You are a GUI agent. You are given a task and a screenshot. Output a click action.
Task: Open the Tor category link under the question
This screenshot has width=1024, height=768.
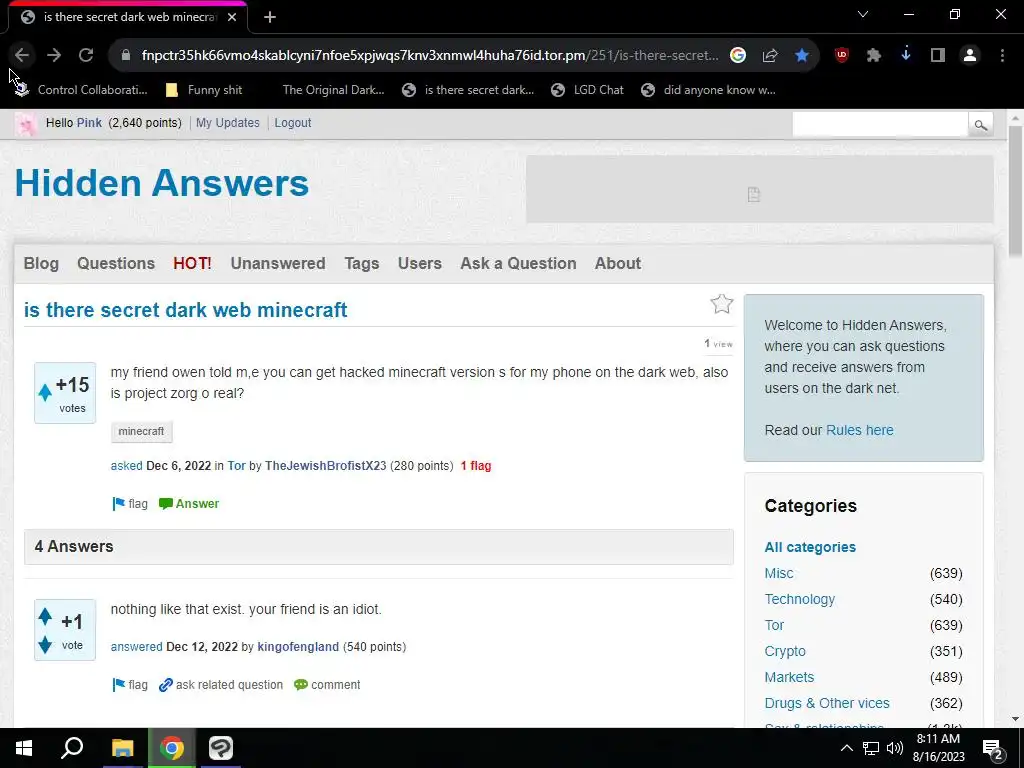pos(236,466)
